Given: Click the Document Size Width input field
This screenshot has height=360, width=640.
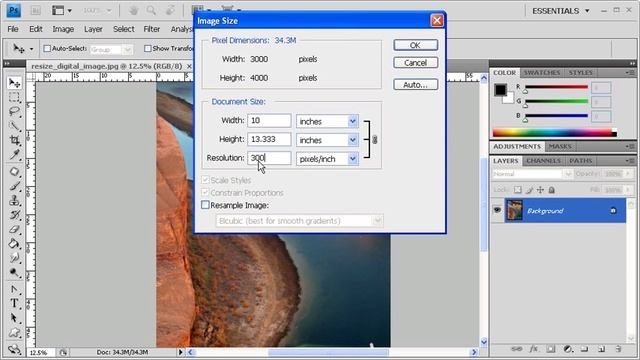Looking at the screenshot, I should 269,120.
